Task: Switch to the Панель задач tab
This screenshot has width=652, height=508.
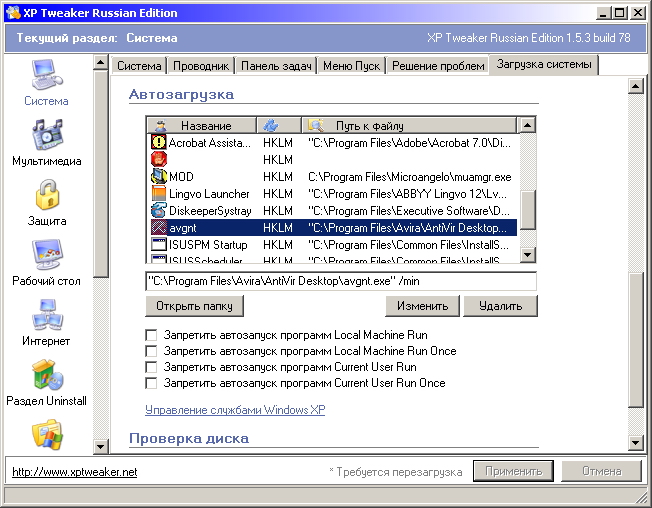Action: coord(276,66)
